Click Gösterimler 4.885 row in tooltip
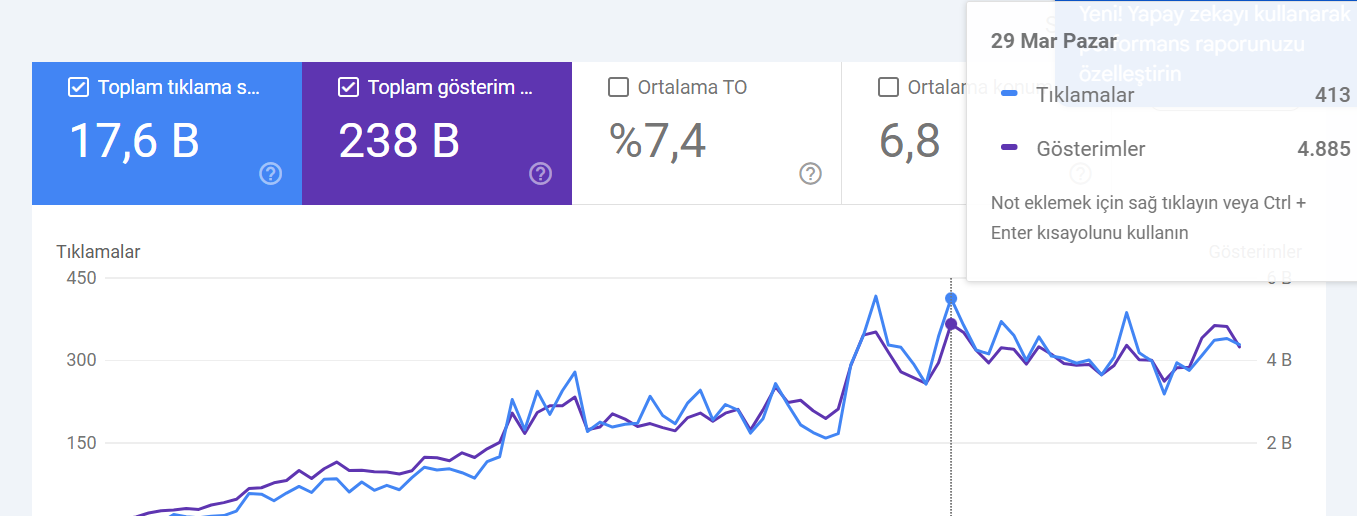Screen dimensions: 1357x516 (1175, 149)
